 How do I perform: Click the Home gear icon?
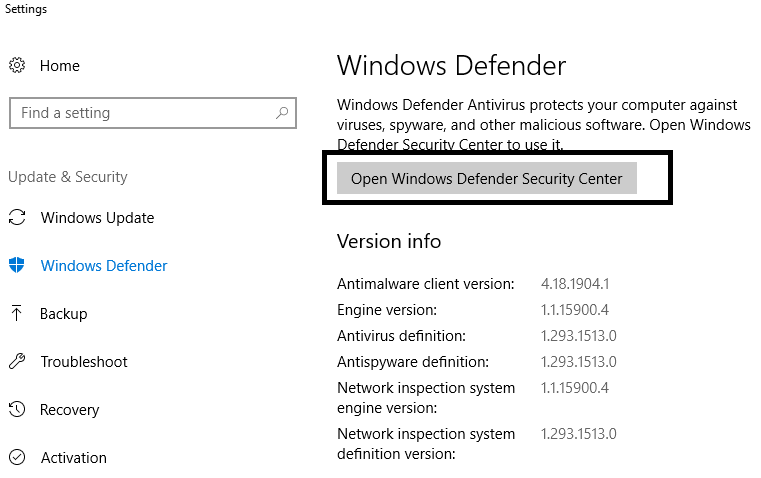click(x=17, y=65)
